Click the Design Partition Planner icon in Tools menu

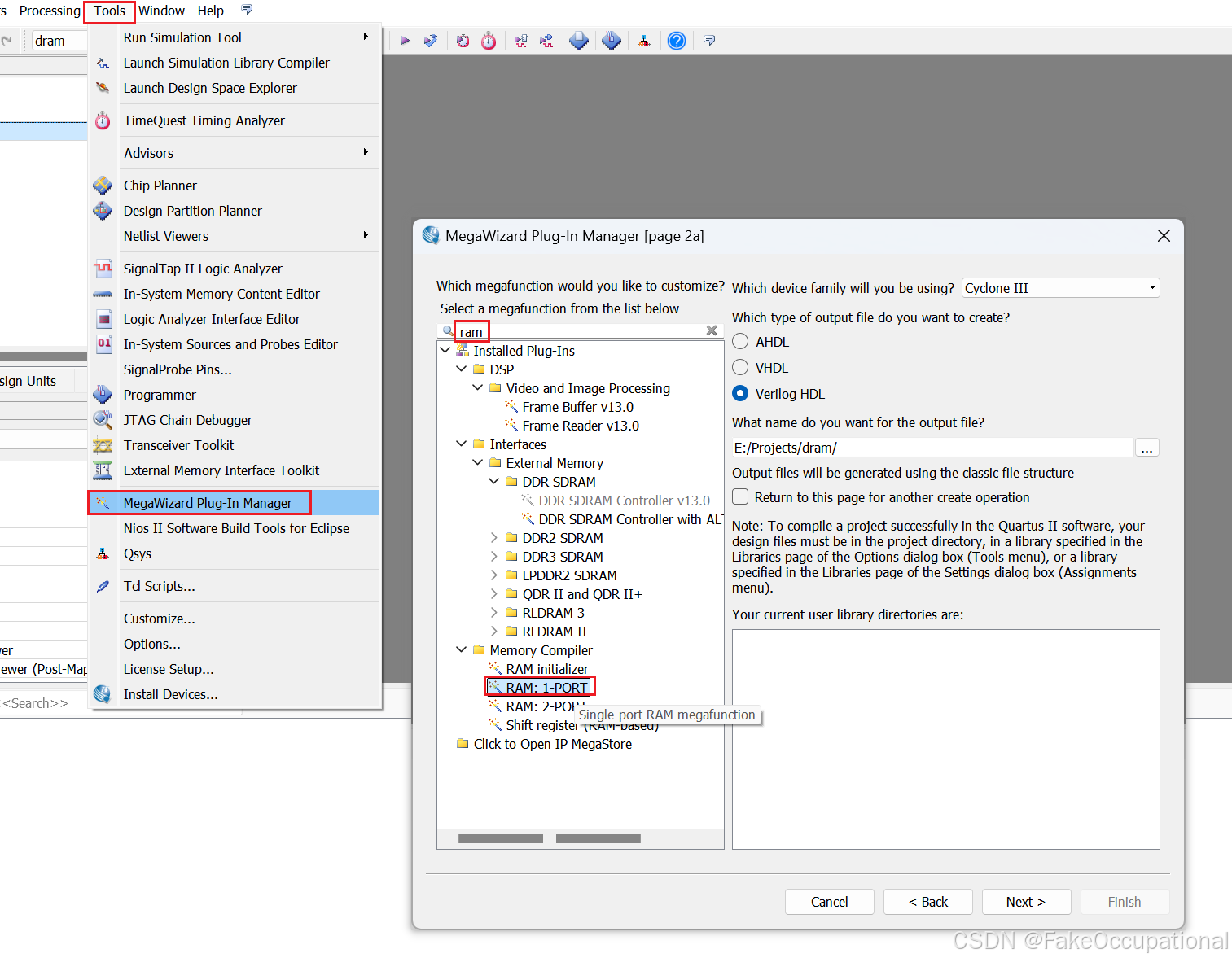pos(103,211)
